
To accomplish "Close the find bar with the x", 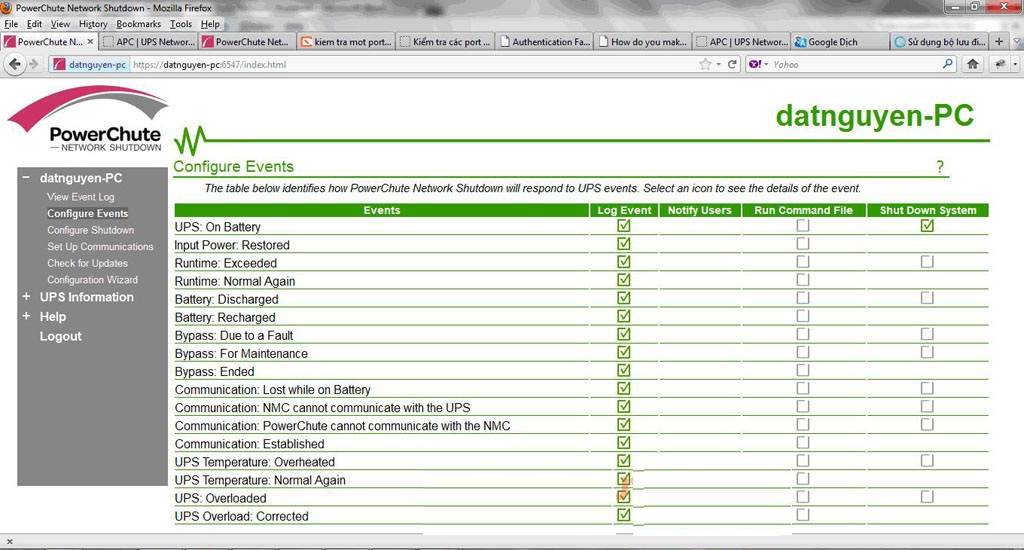I will [x=9, y=542].
